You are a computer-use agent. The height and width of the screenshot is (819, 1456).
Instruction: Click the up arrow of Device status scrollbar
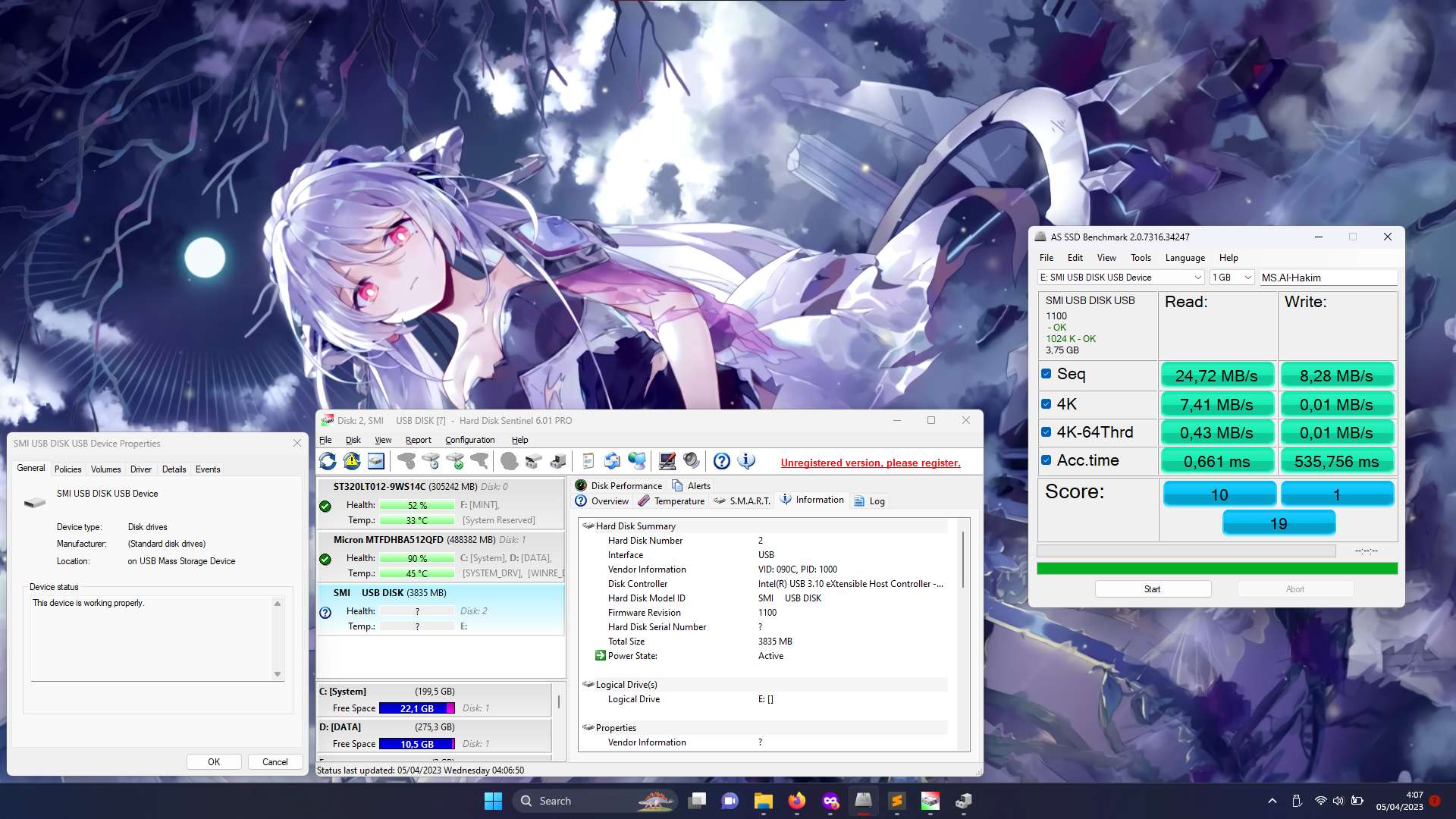(x=278, y=604)
